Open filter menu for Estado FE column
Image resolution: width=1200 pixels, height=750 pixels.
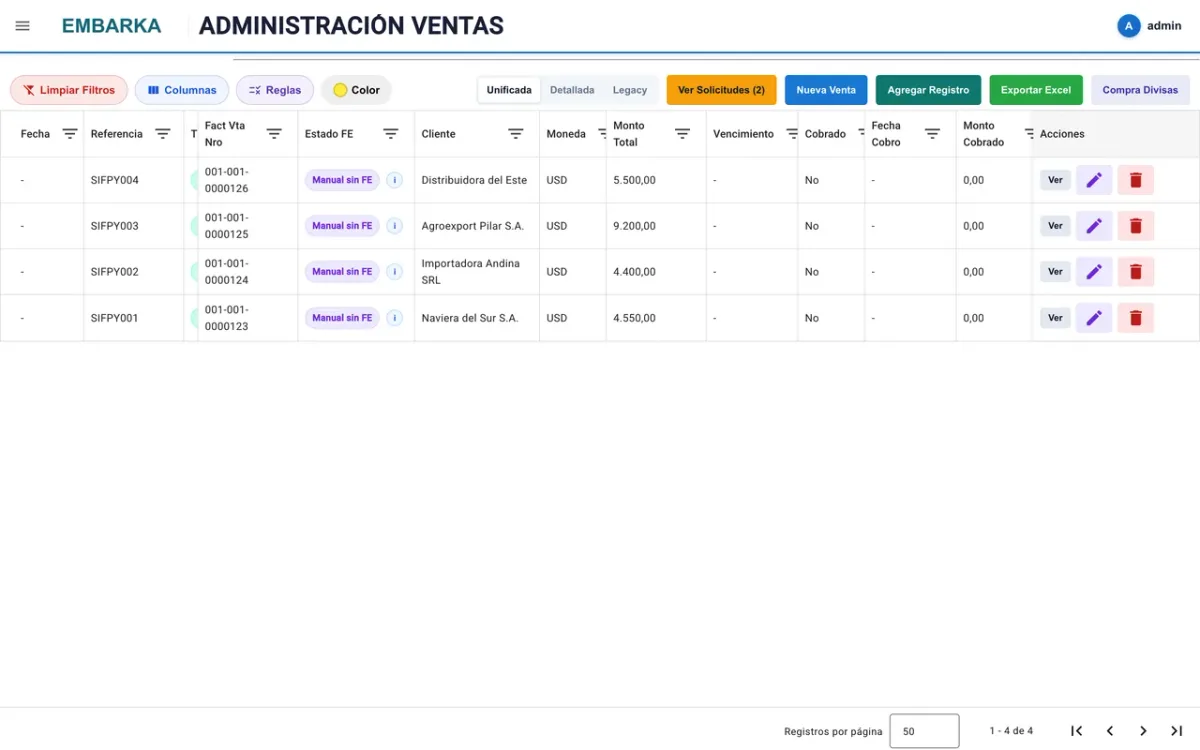pos(391,134)
